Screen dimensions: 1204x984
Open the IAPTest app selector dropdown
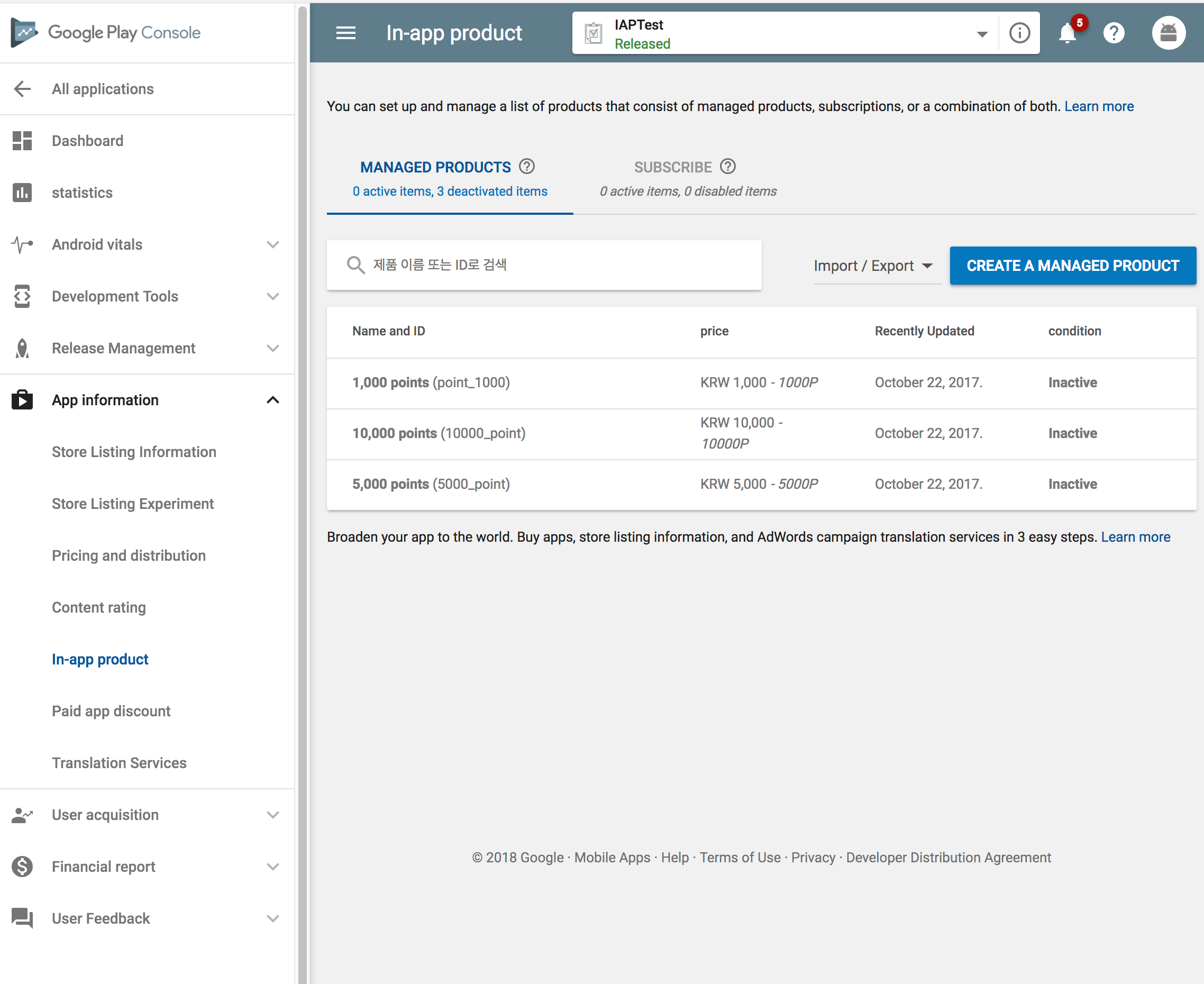point(982,34)
